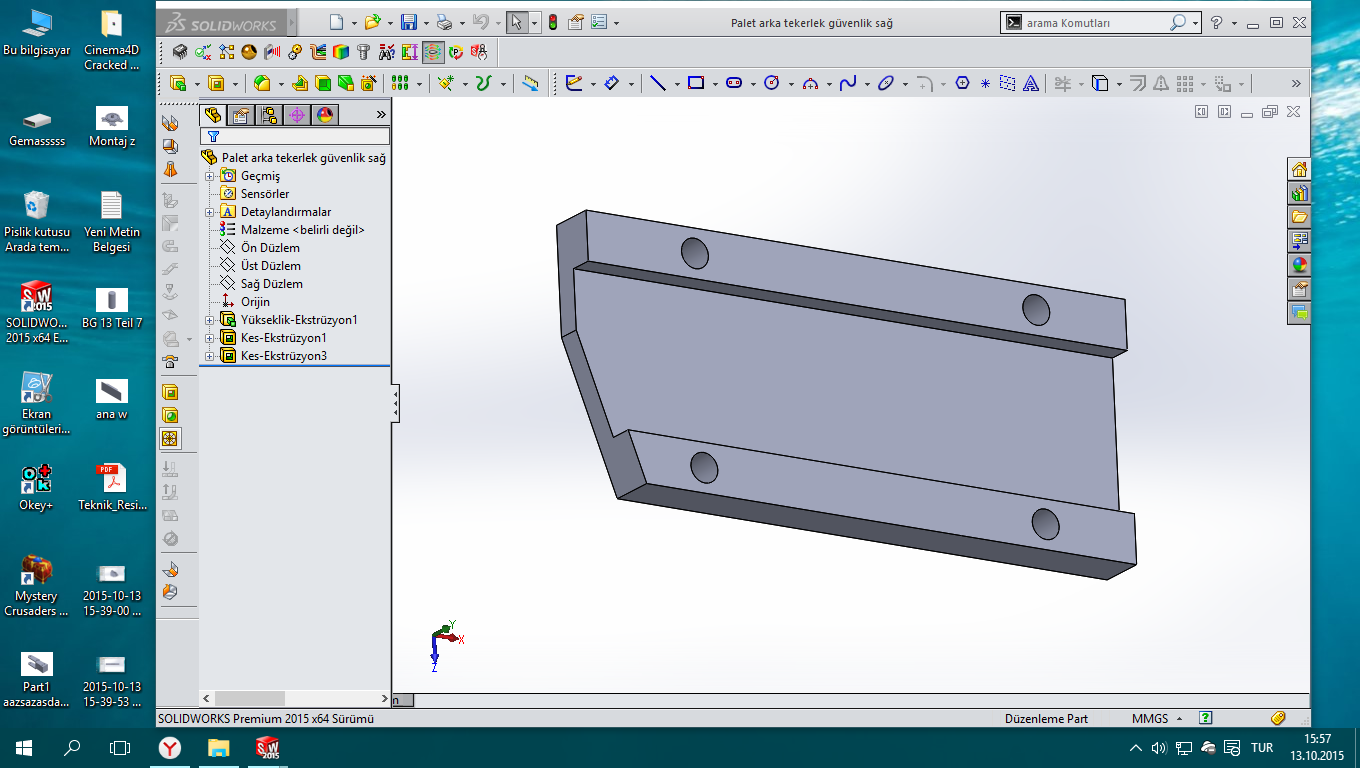The image size is (1360, 768).
Task: Open Windows Start menu
Action: coord(24,747)
